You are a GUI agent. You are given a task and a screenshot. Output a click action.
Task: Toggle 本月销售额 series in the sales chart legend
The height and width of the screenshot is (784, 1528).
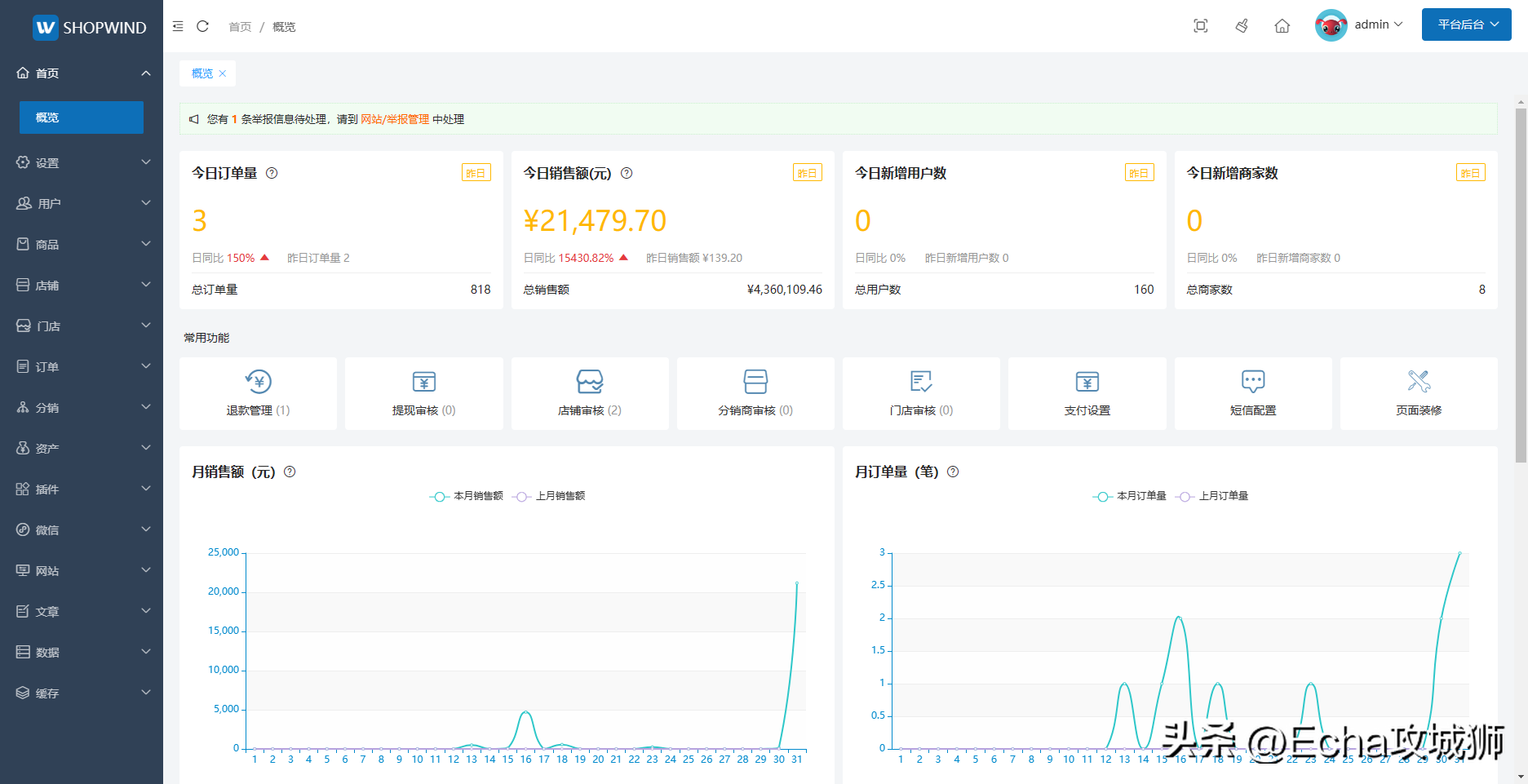467,496
